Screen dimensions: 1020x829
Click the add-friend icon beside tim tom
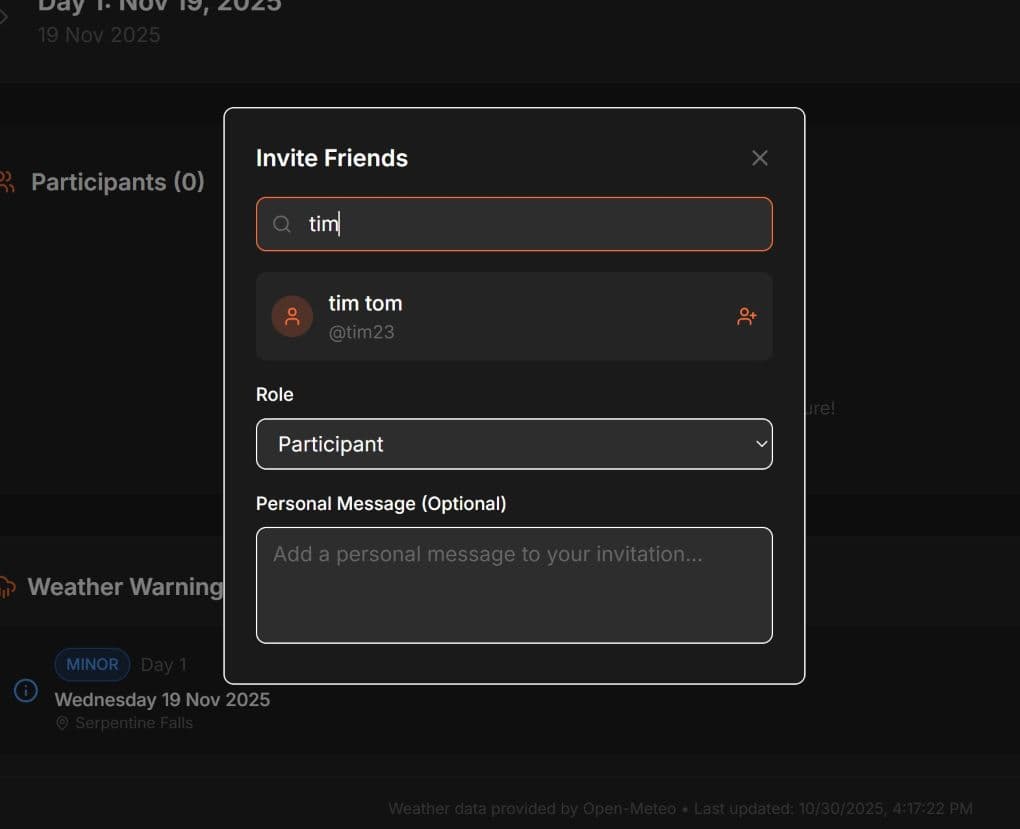click(x=746, y=315)
